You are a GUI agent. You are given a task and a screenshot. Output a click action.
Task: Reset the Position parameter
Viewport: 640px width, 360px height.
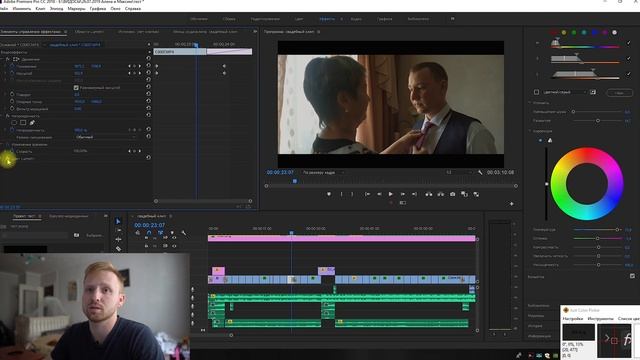pyautogui.click(x=149, y=66)
